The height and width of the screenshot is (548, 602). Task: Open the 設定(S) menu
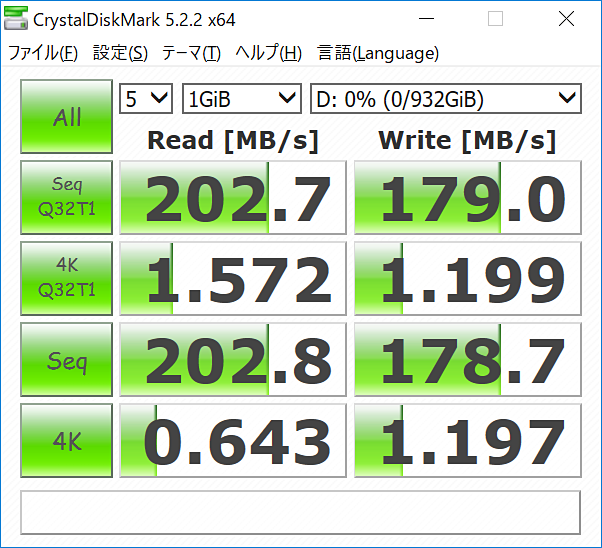(120, 53)
